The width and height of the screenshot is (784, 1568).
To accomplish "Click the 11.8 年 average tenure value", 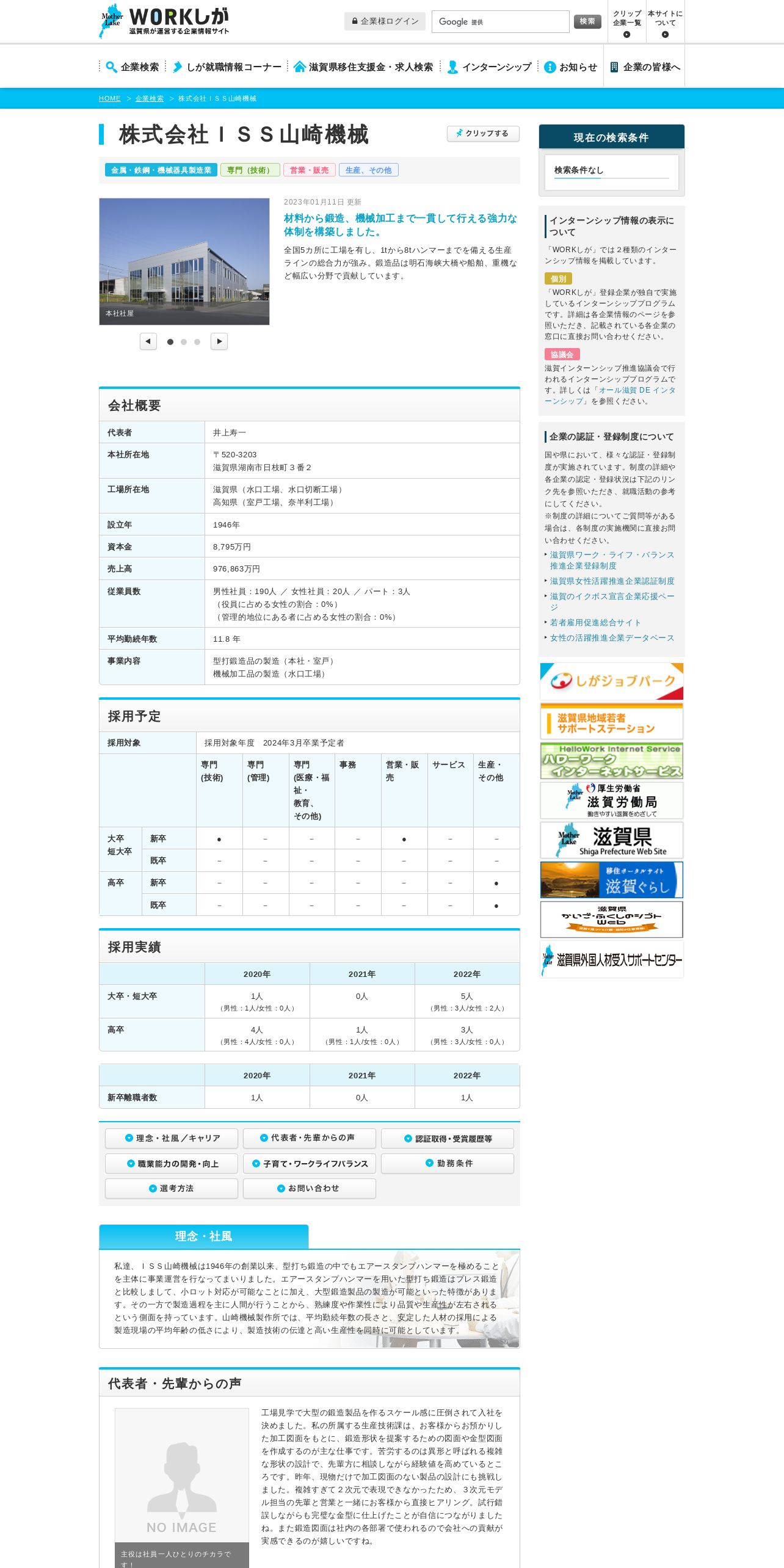I will pyautogui.click(x=227, y=639).
